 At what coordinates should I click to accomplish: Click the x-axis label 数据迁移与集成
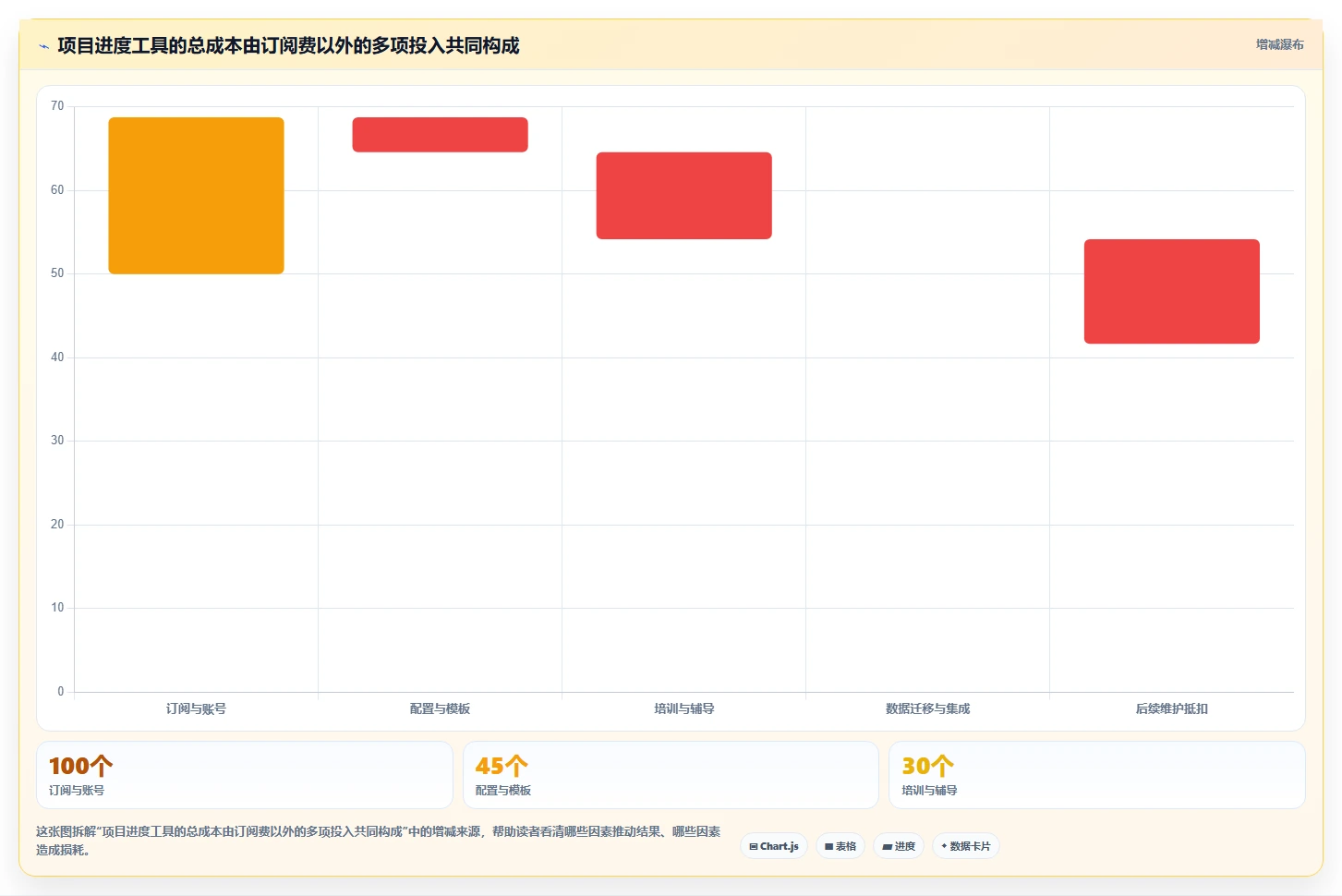pos(927,708)
